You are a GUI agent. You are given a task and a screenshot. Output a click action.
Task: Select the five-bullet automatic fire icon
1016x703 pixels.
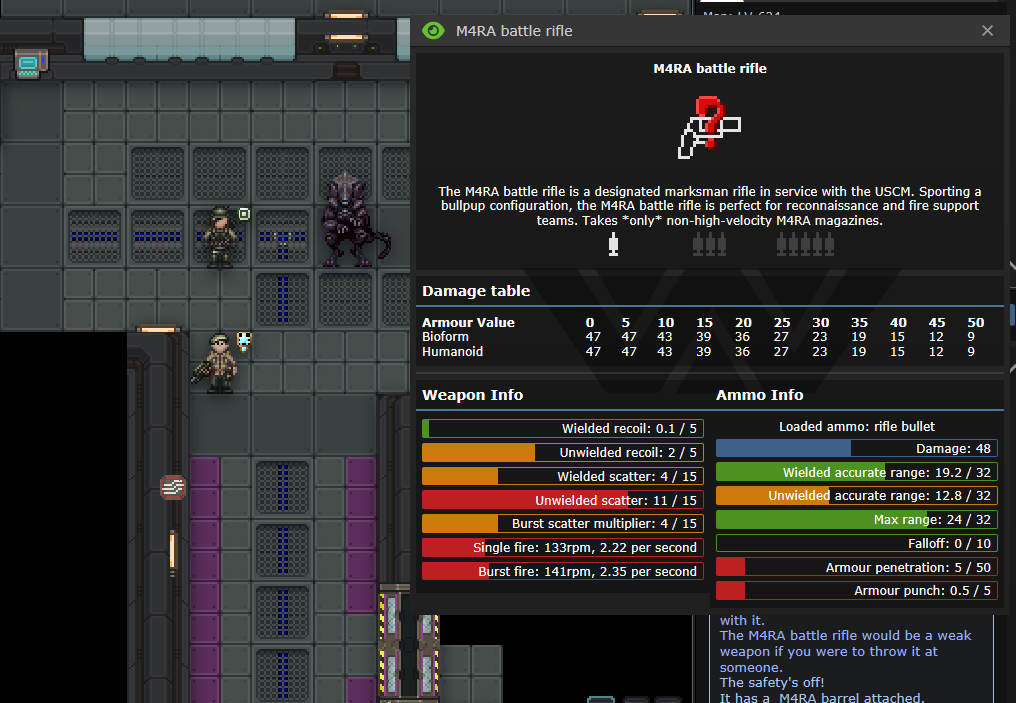click(x=805, y=244)
